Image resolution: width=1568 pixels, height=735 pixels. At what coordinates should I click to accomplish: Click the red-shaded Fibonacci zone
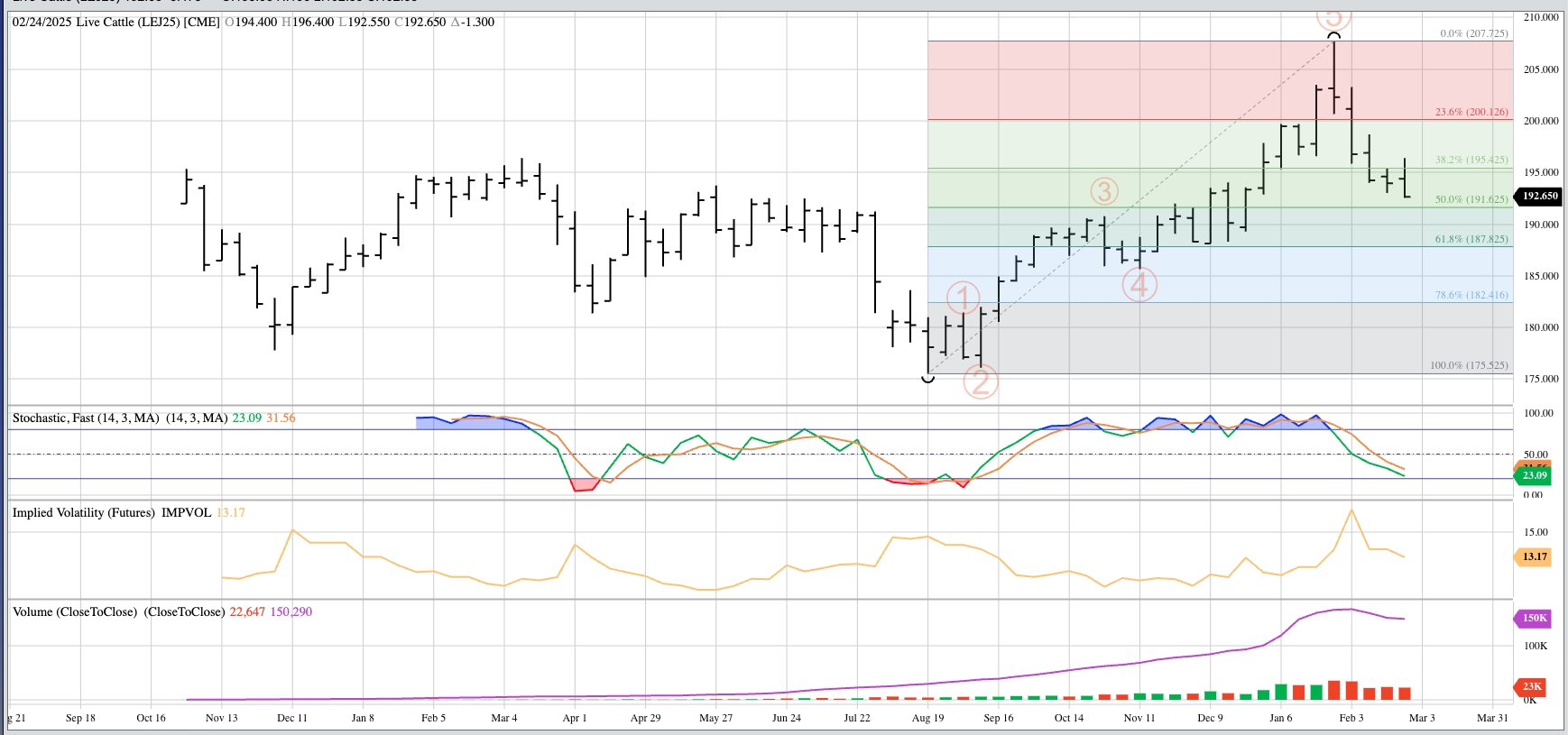click(x=1173, y=81)
